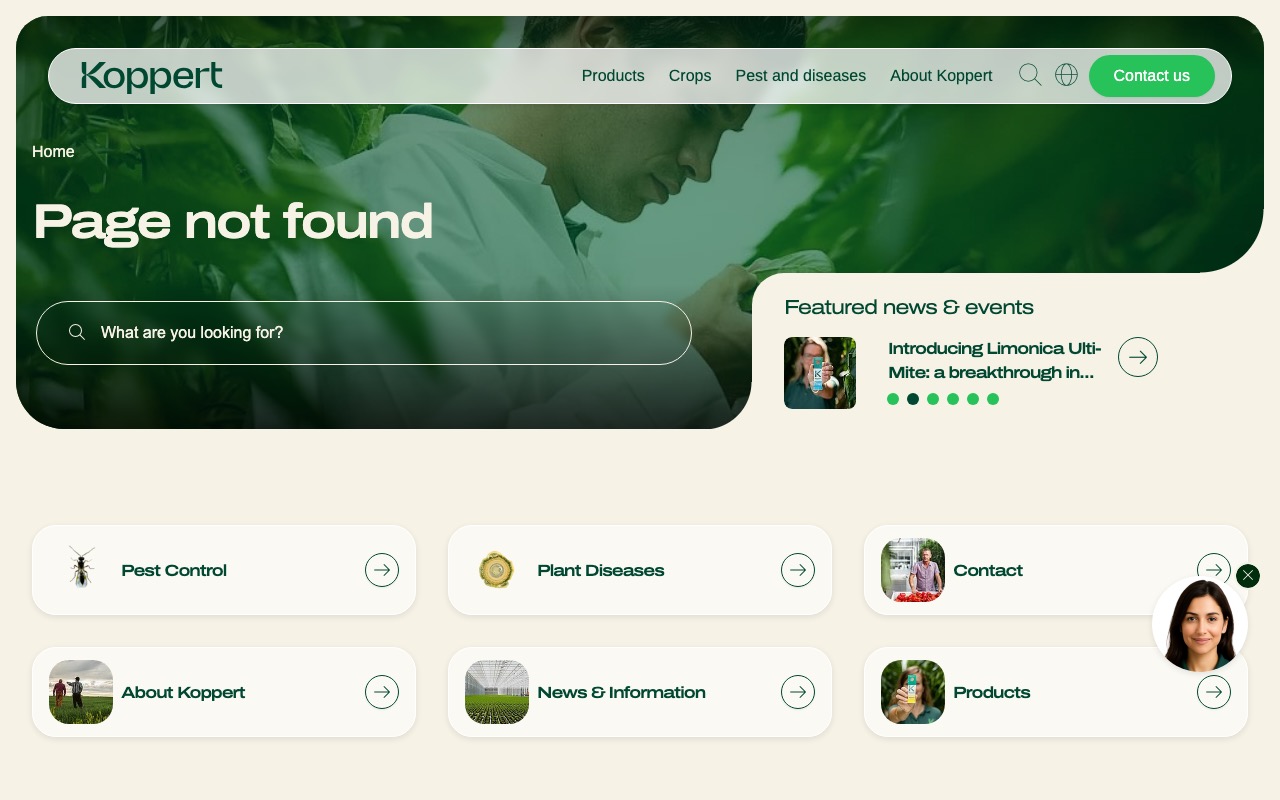Close the chat assistant popup
Image resolution: width=1280 pixels, height=800 pixels.
pos(1248,576)
